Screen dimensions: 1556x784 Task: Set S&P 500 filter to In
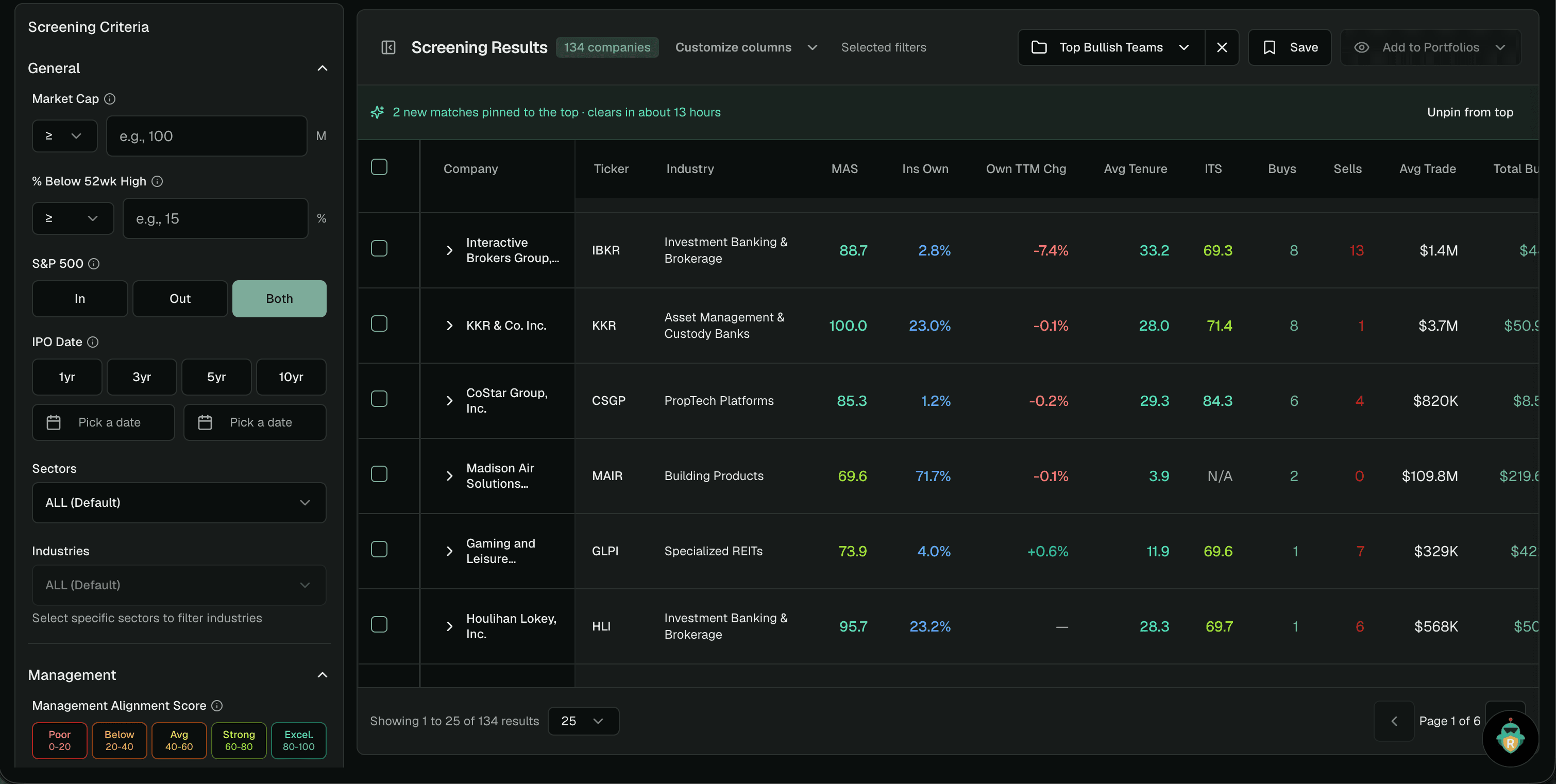[80, 298]
